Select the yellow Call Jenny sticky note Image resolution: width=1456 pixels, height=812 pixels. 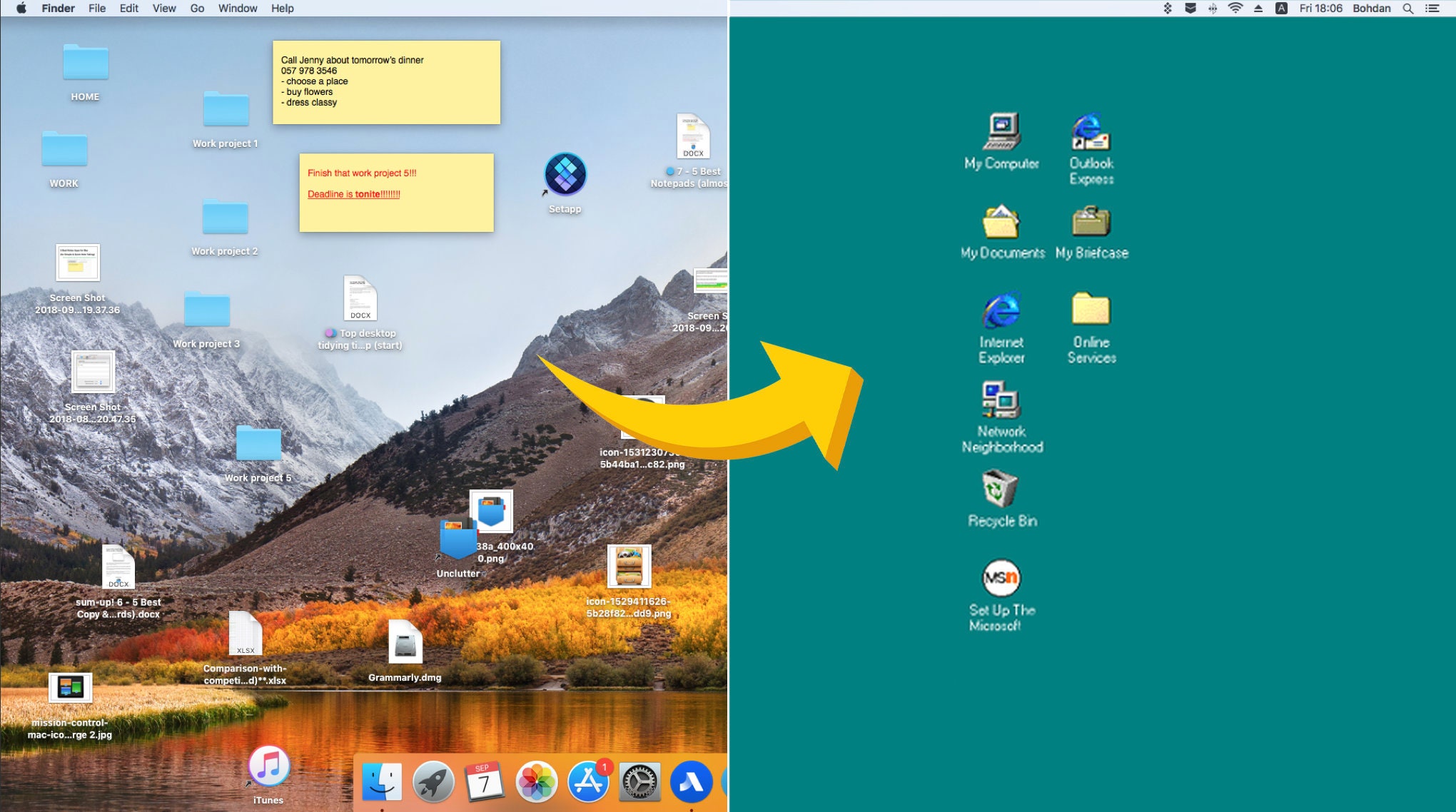(385, 81)
